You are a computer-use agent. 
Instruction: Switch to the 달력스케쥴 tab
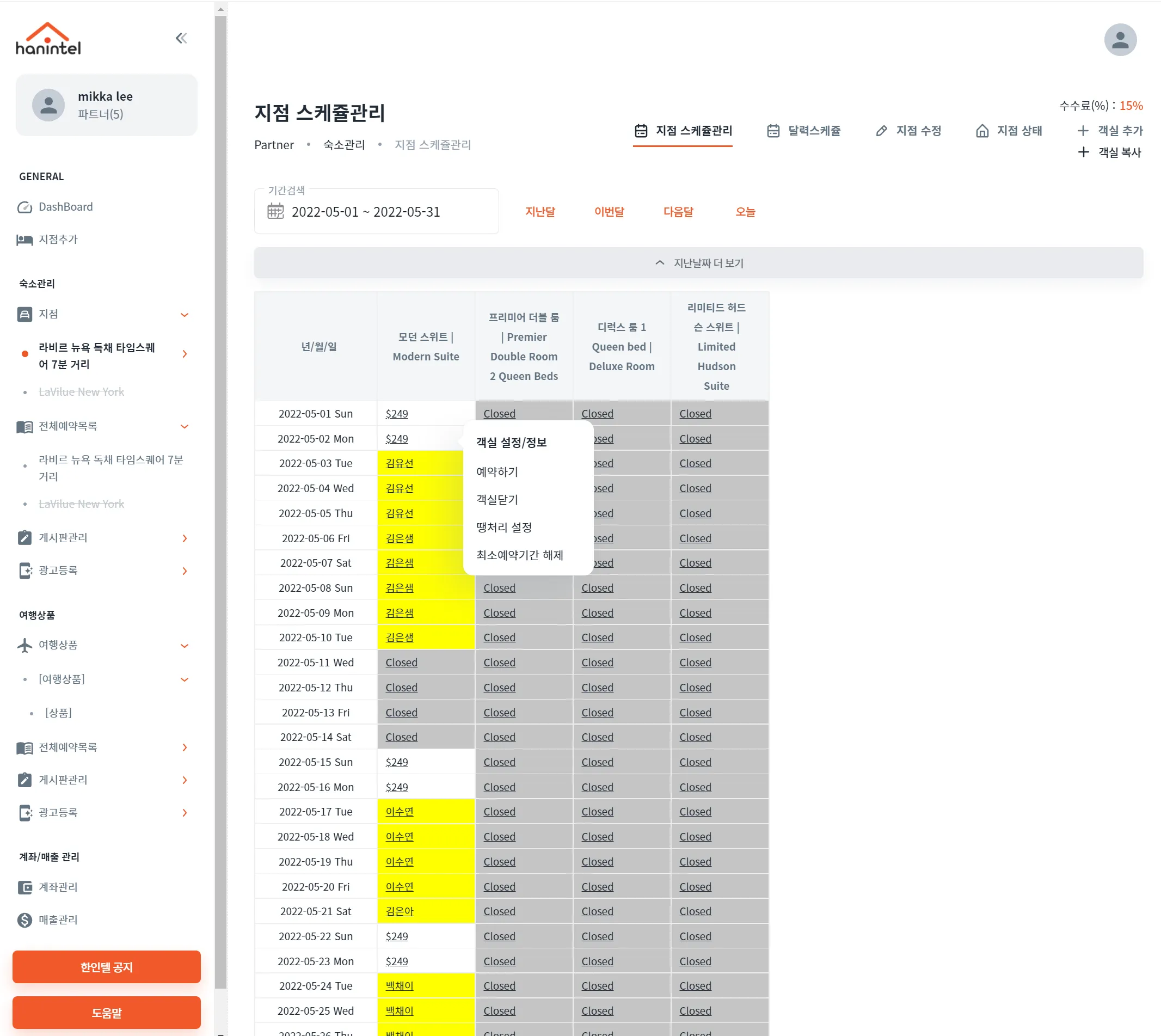pyautogui.click(x=803, y=131)
